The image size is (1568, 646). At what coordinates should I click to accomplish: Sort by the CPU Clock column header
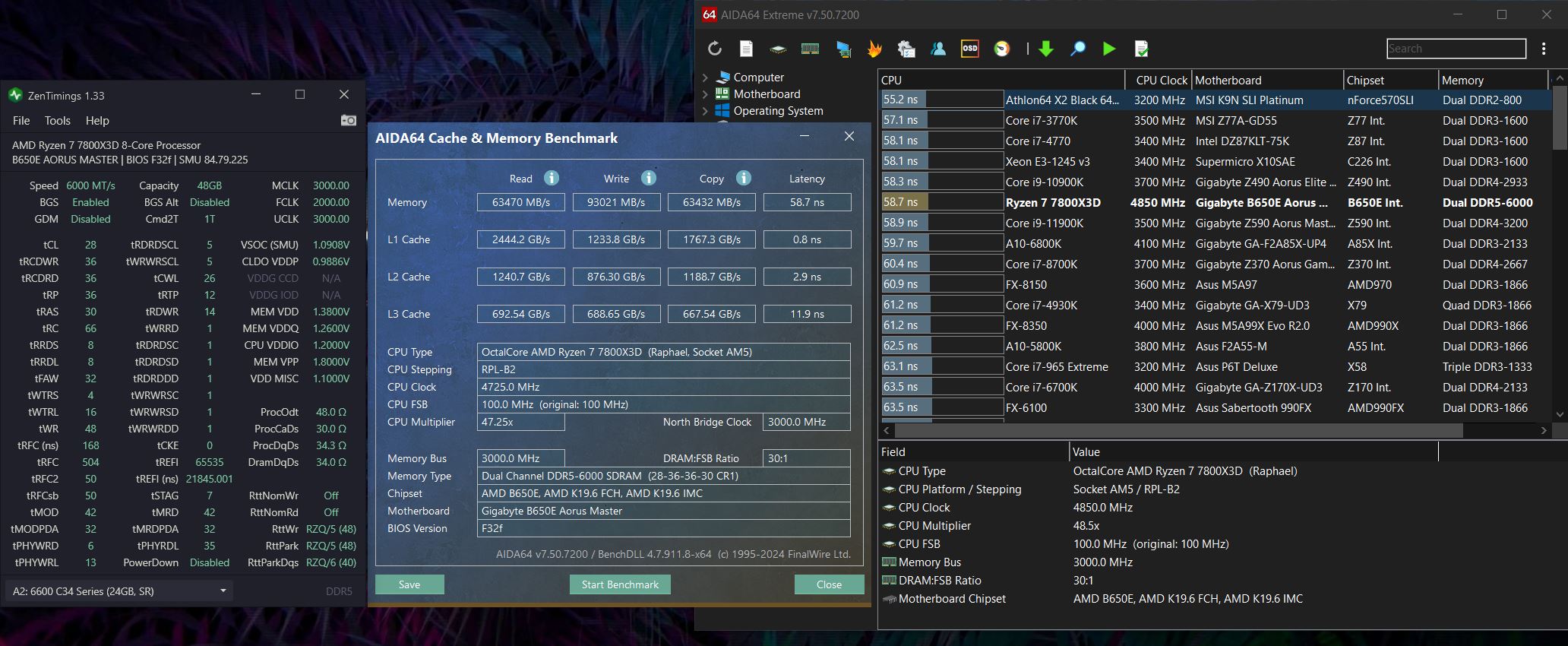(1158, 80)
